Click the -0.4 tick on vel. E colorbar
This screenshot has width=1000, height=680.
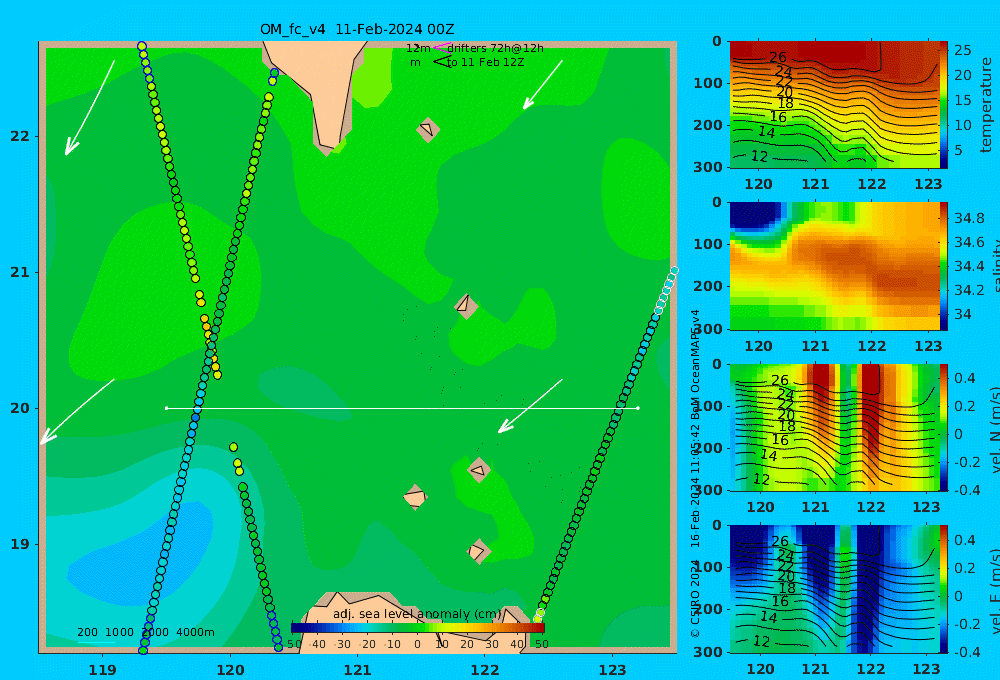coord(966,652)
